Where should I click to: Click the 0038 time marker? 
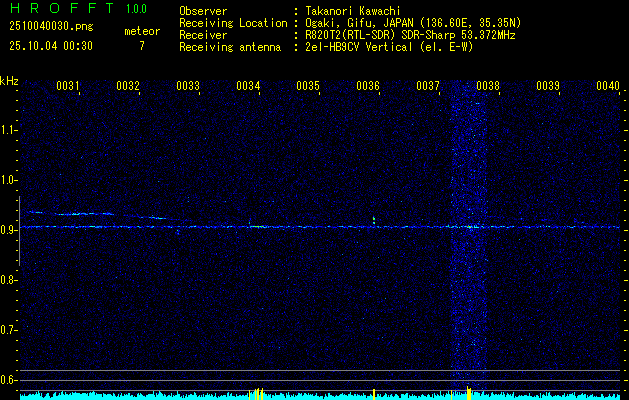(488, 86)
